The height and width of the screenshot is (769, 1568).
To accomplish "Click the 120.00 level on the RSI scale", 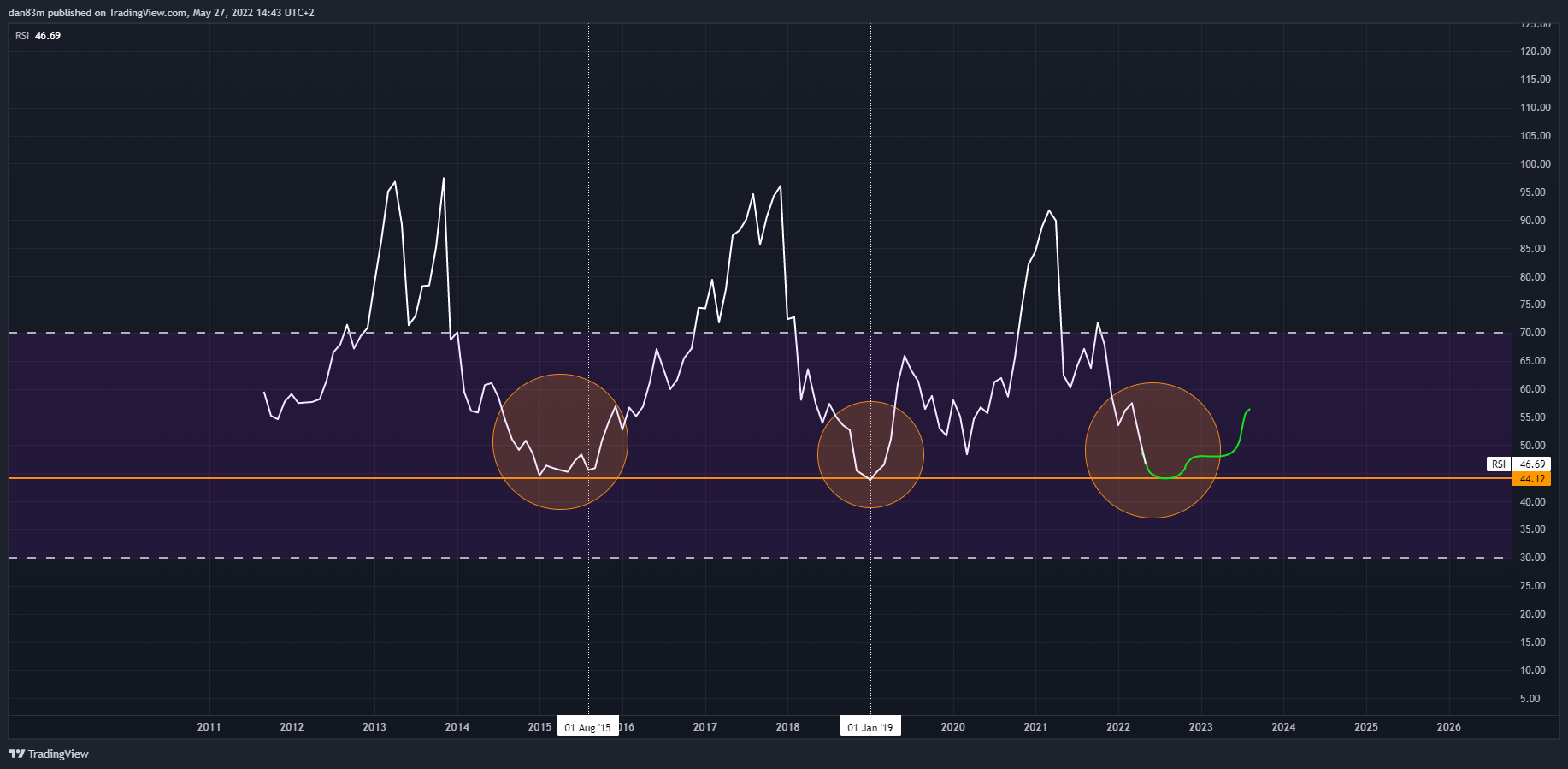I will pos(1536,51).
